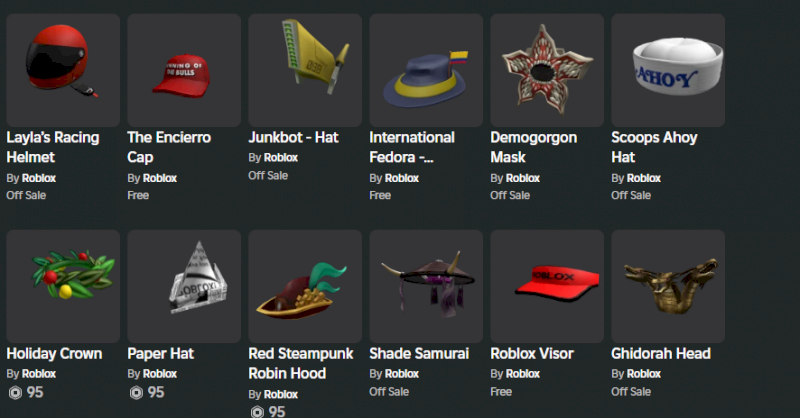Screen dimensions: 800x418
Task: Open Roblox creator link under Shade Samurai
Action: point(402,374)
